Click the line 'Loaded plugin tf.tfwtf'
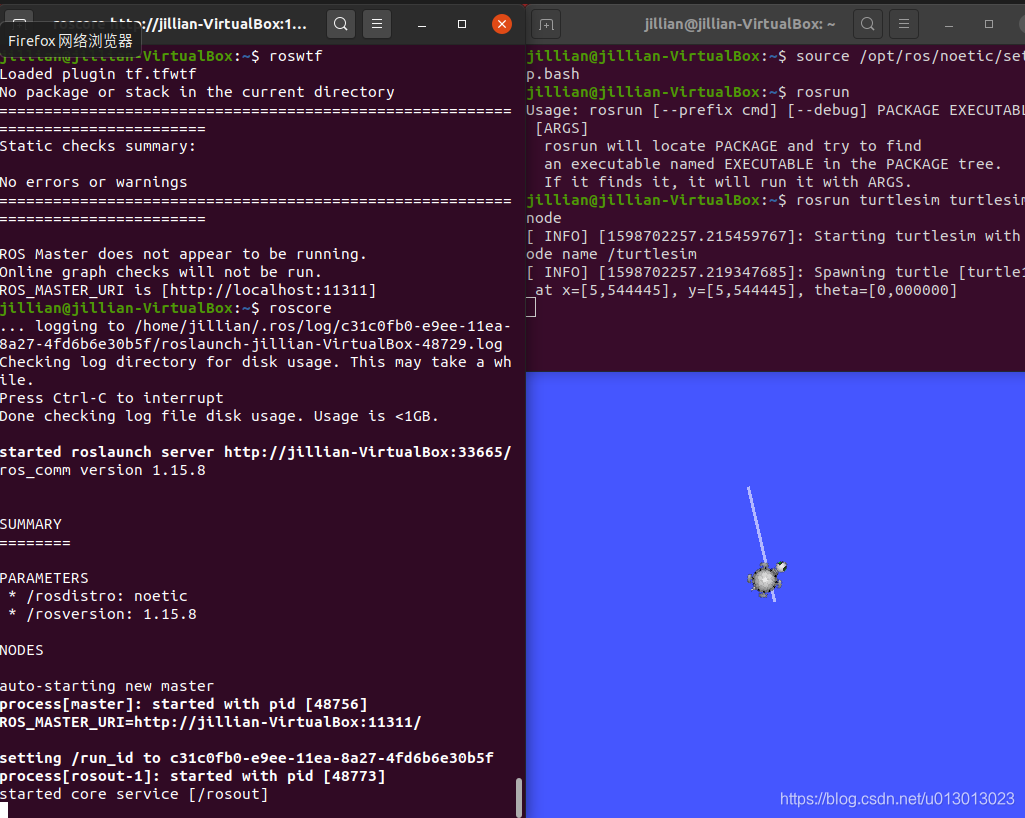Viewport: 1025px width, 818px height. click(98, 74)
